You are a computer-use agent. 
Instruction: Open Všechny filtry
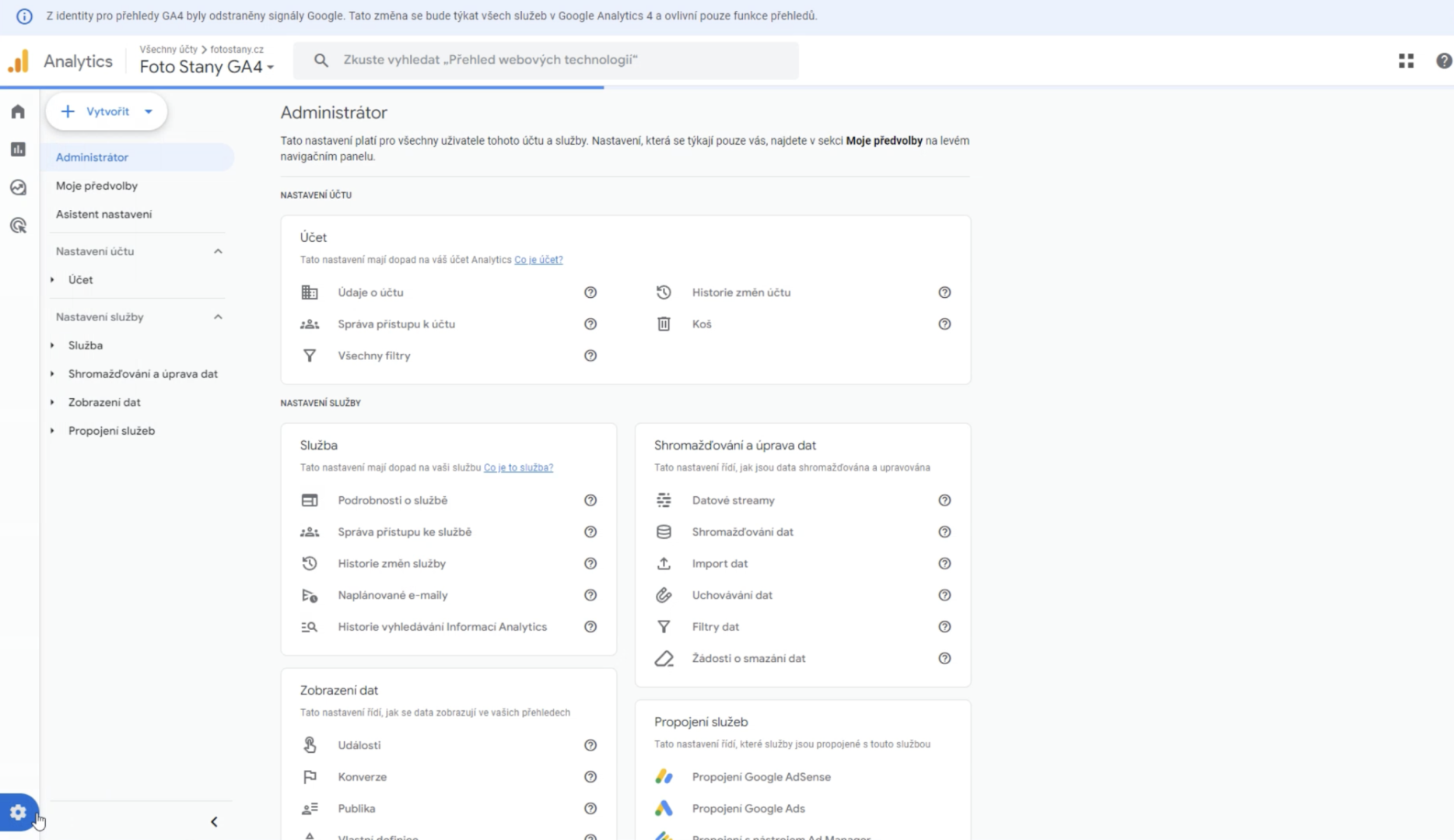(x=373, y=355)
